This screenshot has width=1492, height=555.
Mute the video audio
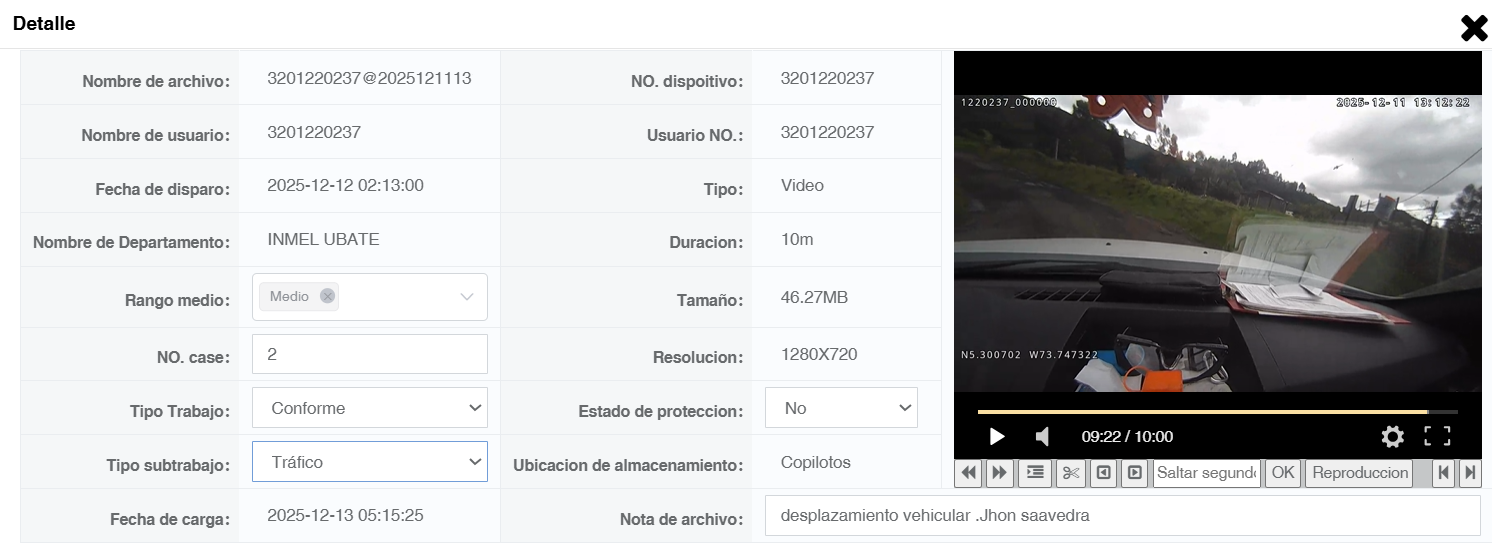click(1043, 436)
